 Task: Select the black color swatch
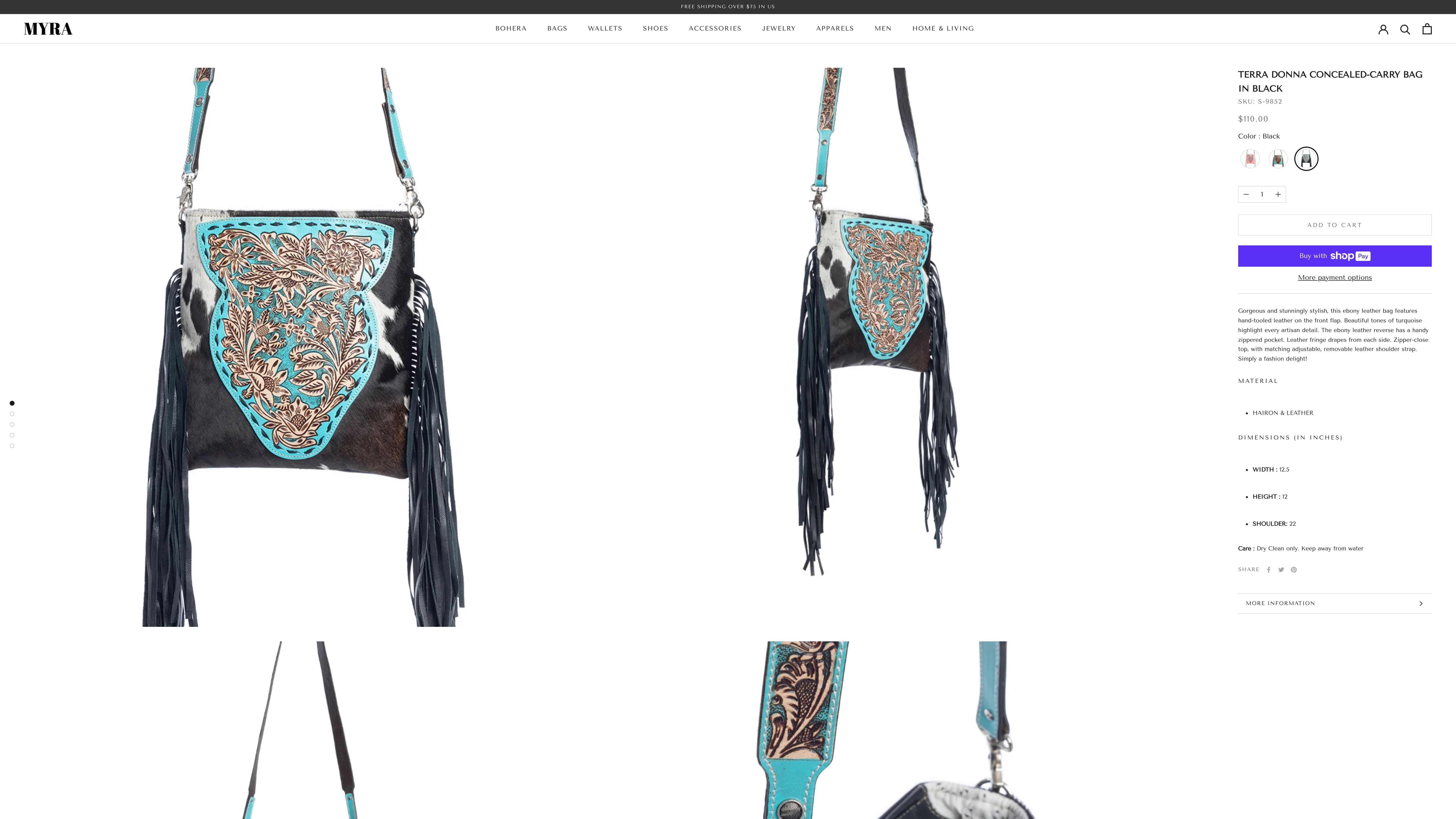click(1306, 159)
